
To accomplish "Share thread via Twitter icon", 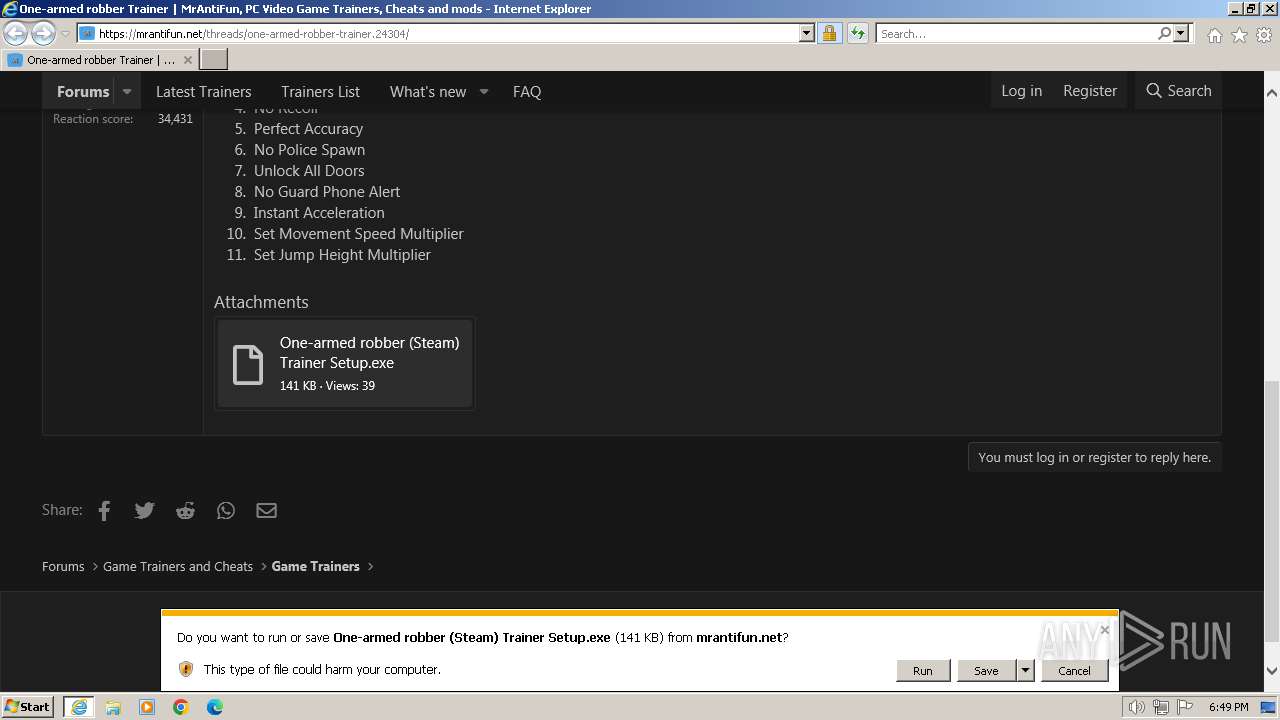I will click(145, 510).
